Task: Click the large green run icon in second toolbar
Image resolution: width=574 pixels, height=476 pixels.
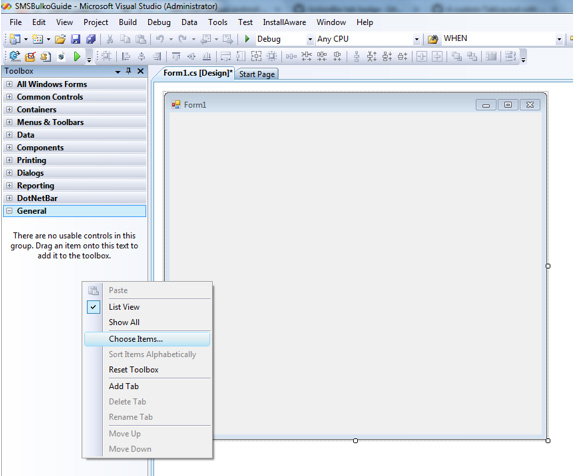Action: click(77, 56)
